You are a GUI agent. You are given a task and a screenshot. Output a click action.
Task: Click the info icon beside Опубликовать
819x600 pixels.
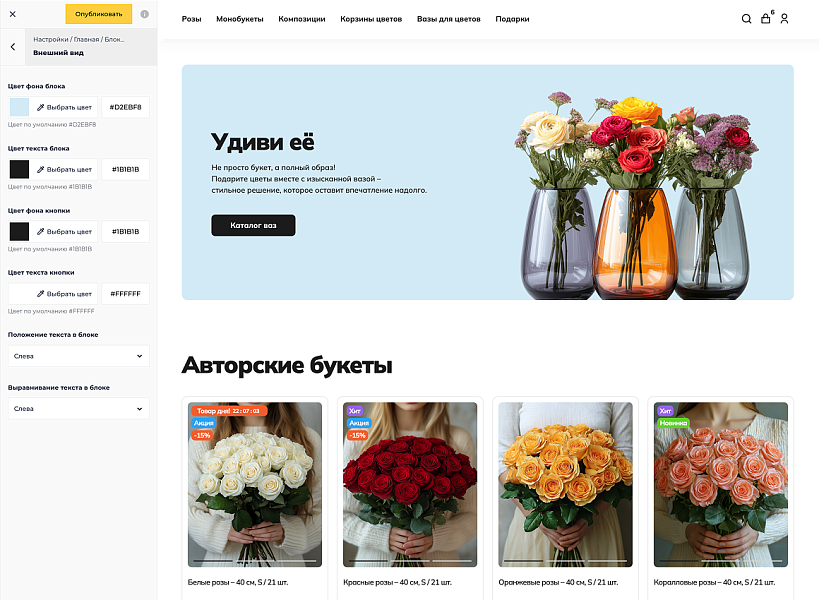click(x=142, y=15)
